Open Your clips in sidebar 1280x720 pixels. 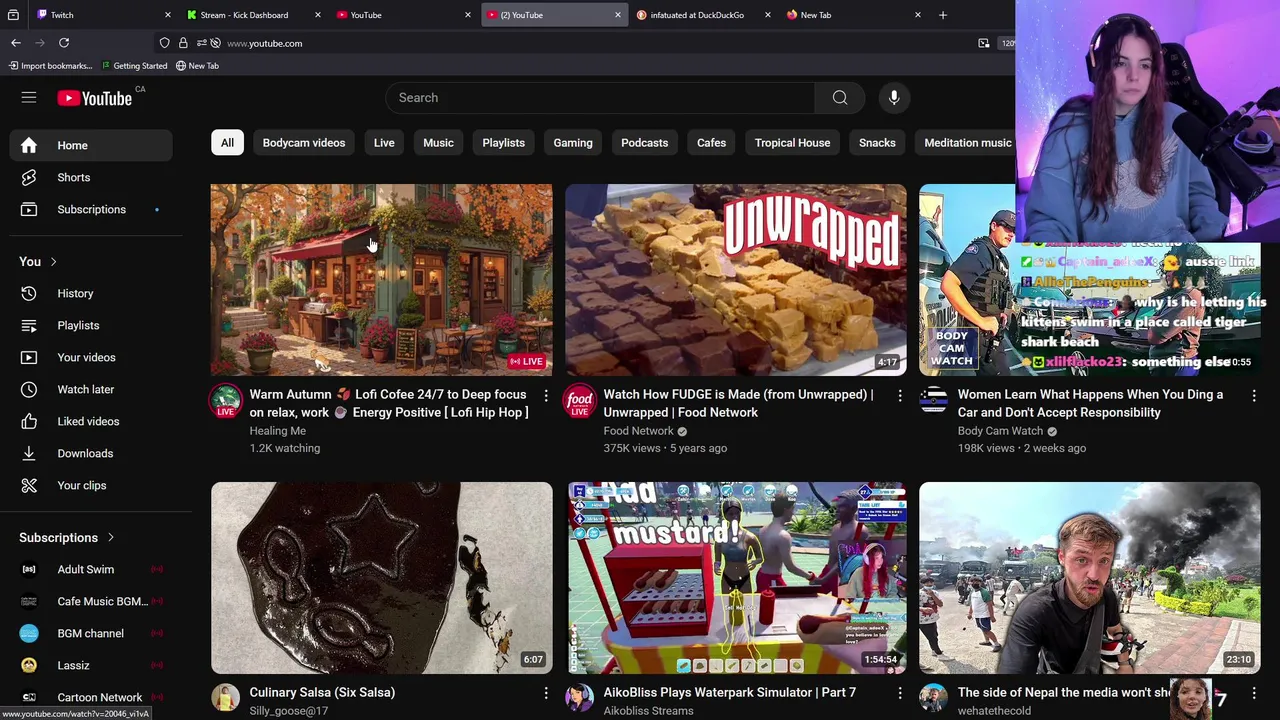click(91, 485)
